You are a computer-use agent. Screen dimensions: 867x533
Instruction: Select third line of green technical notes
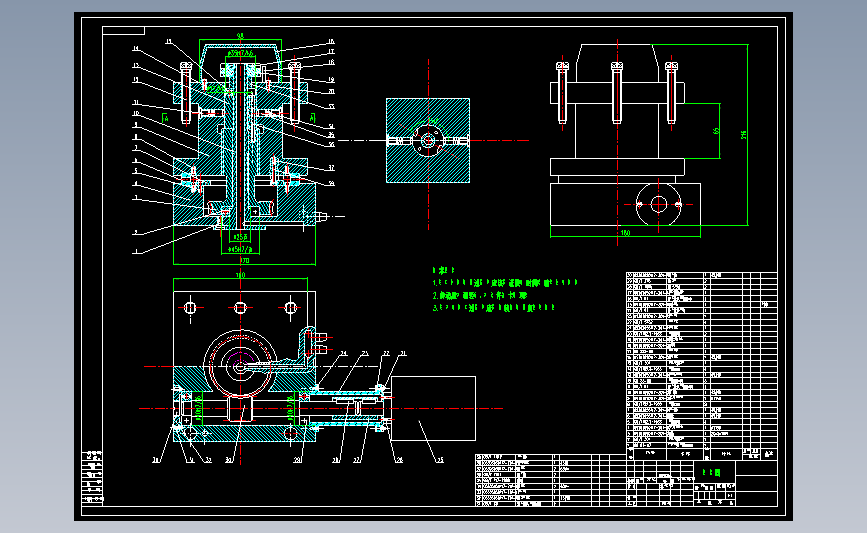coord(494,307)
